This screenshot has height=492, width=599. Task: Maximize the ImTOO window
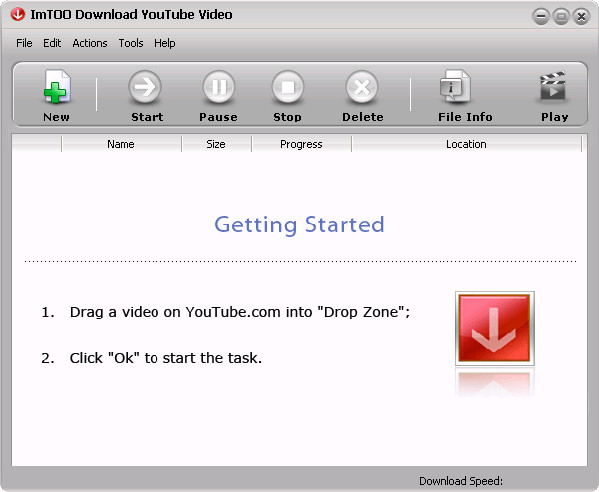(x=561, y=16)
